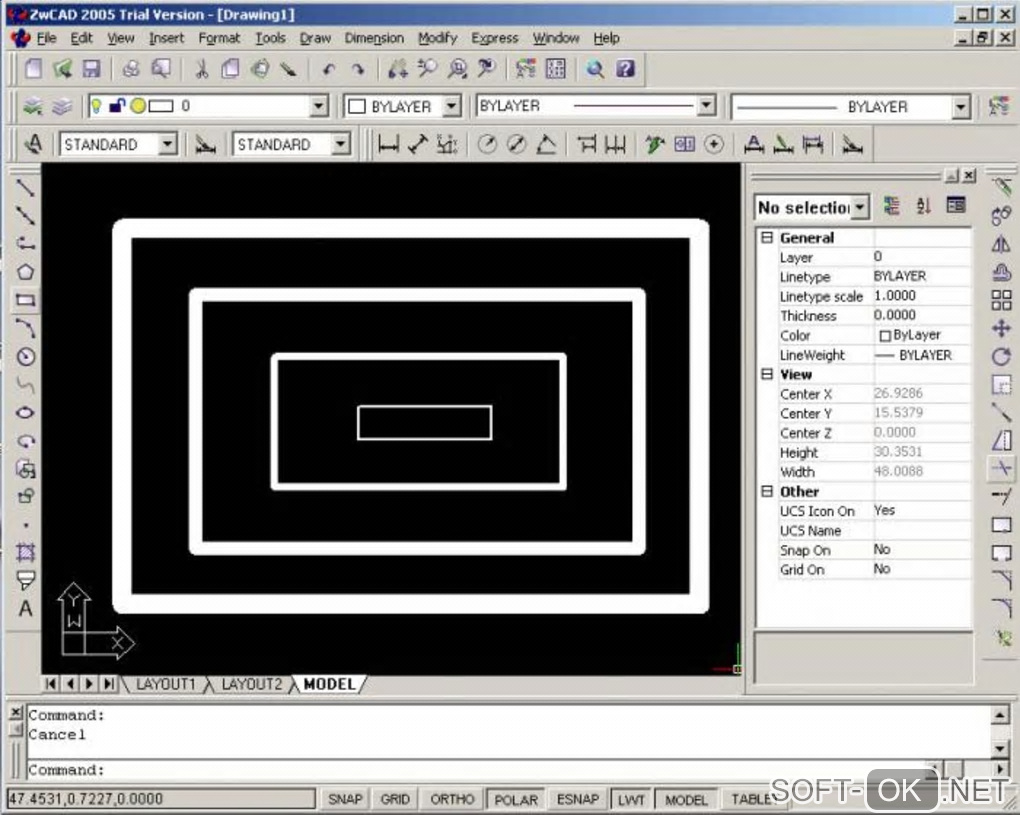Click the layer 0 color swatch
Viewport: 1020px width, 815px height.
(x=161, y=106)
